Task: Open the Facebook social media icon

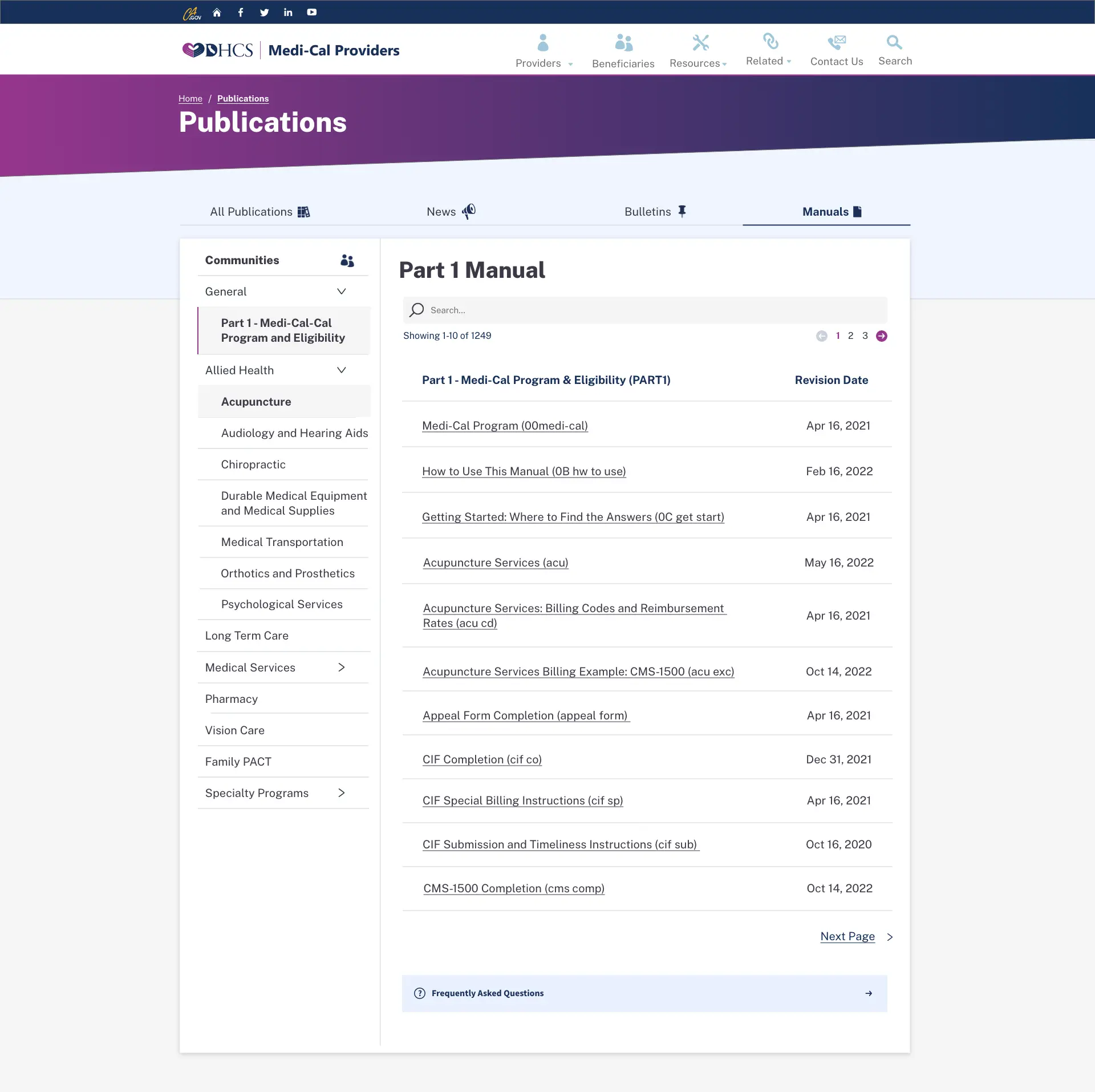Action: pos(240,11)
